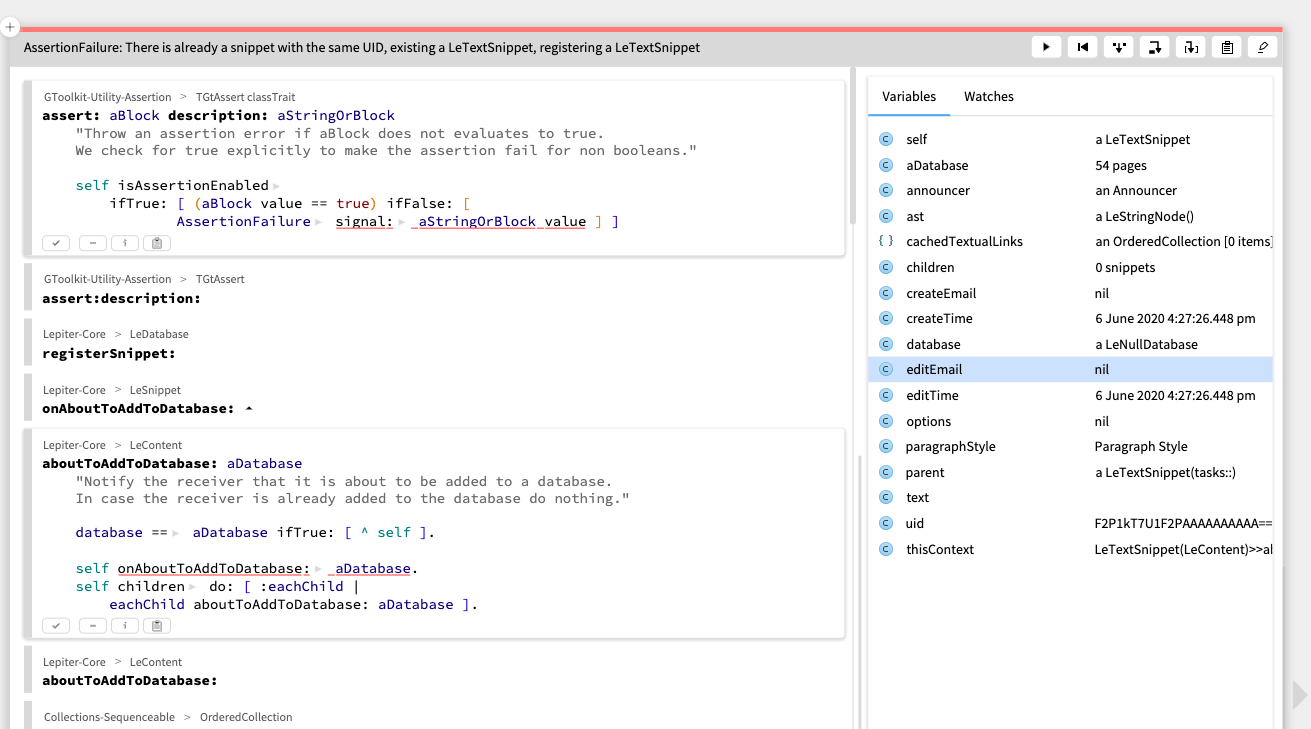This screenshot has height=729, width=1311.
Task: Expand the isAssertionEnabled message triangle
Action: point(276,186)
